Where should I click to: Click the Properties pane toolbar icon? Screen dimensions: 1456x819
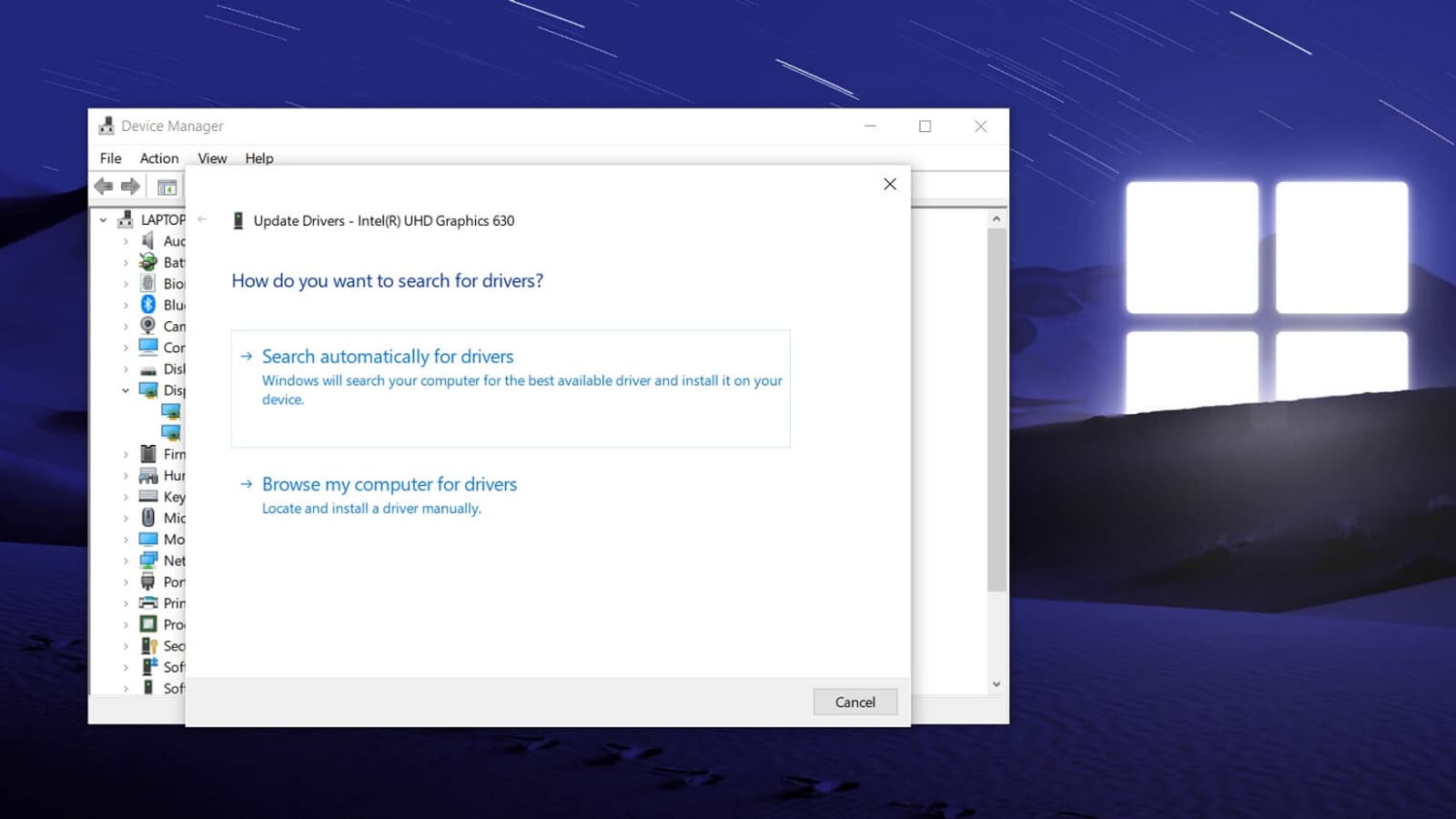pyautogui.click(x=167, y=187)
